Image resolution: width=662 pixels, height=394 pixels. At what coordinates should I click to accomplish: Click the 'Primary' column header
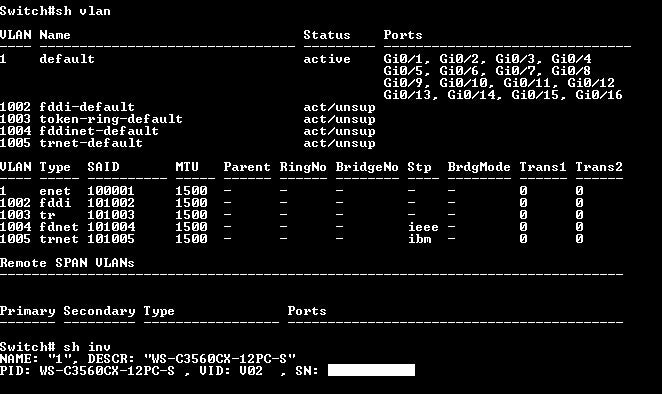(x=27, y=311)
